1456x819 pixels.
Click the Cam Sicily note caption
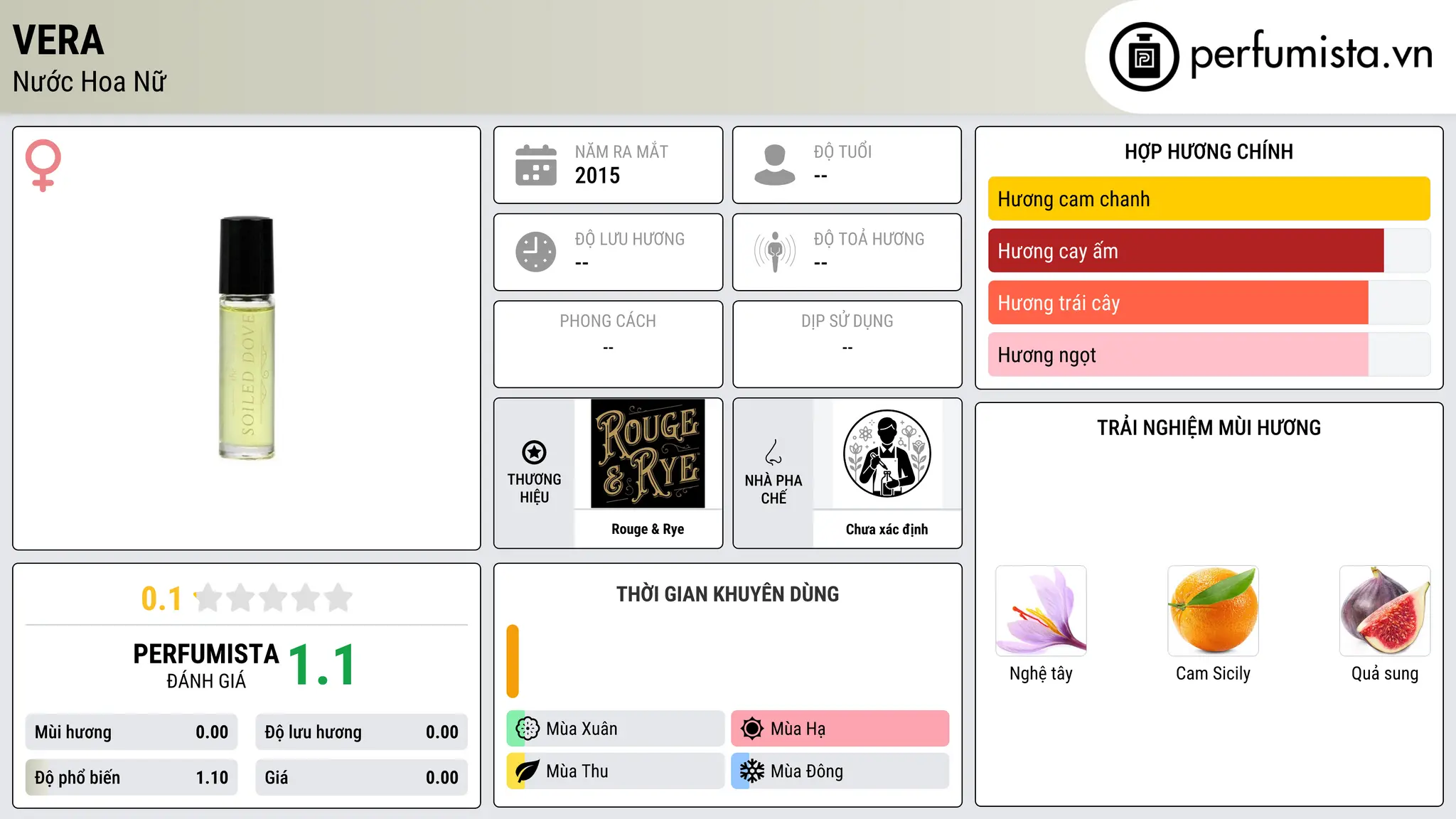(x=1213, y=673)
